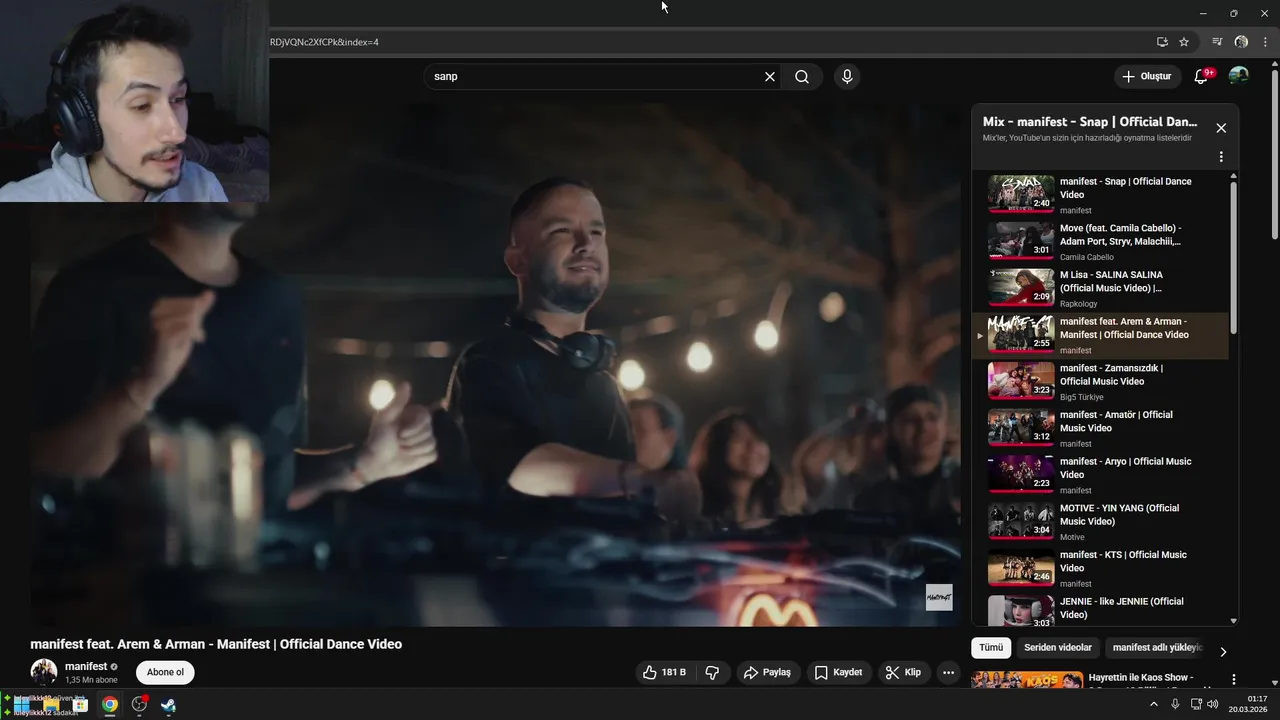This screenshot has height=720, width=1280.
Task: Subscribe with the Abone ol button
Action: [165, 672]
